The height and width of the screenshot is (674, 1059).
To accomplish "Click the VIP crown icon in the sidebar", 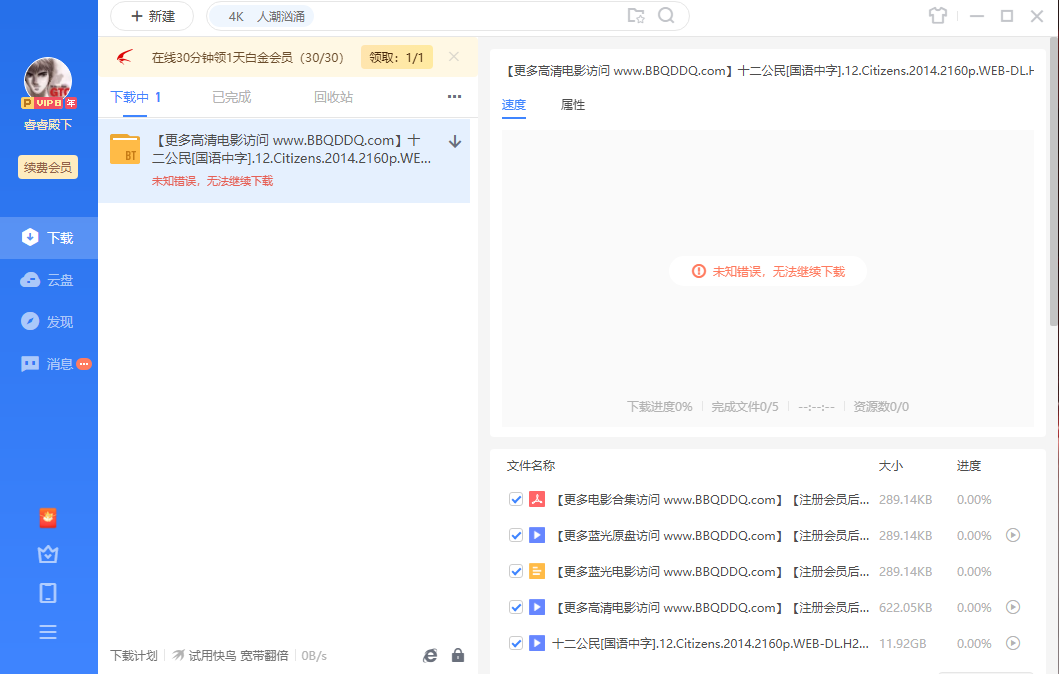I will click(x=48, y=554).
